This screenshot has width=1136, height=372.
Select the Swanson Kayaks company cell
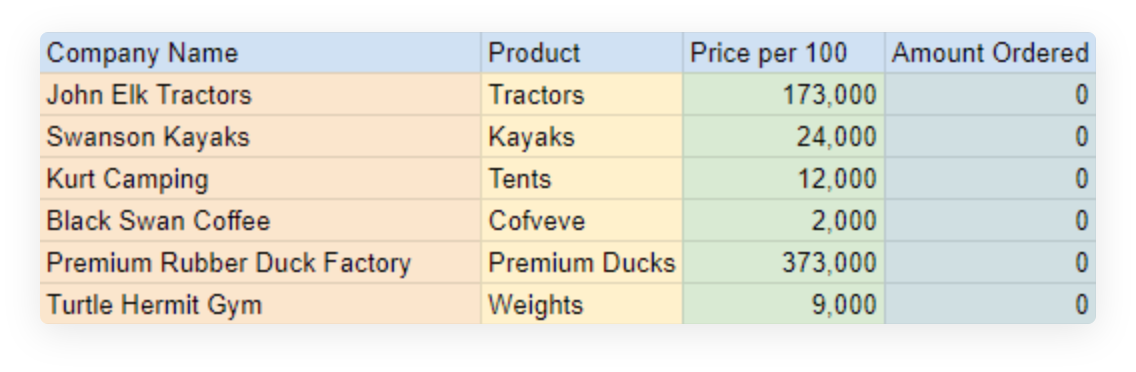click(261, 137)
